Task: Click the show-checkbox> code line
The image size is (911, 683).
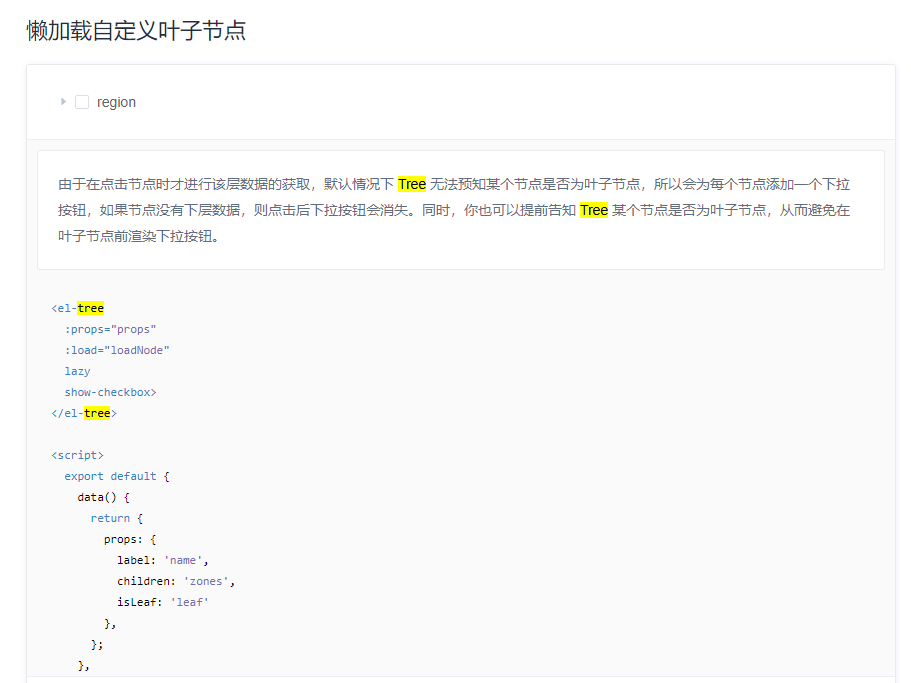Action: [x=110, y=392]
